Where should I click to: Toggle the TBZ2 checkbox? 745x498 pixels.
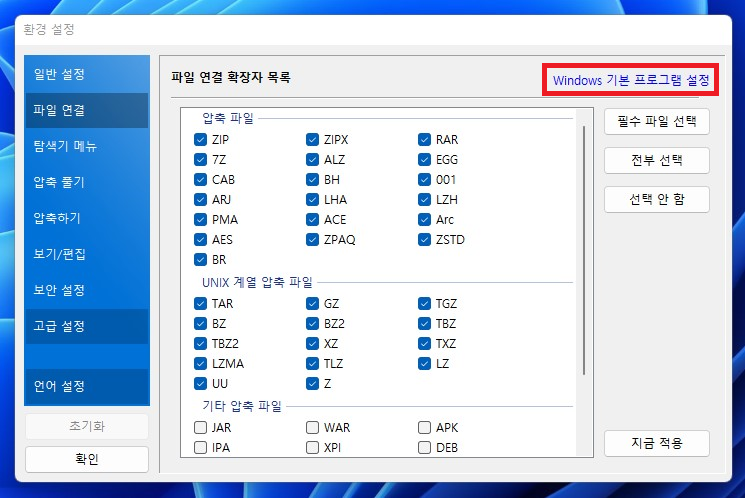click(201, 344)
